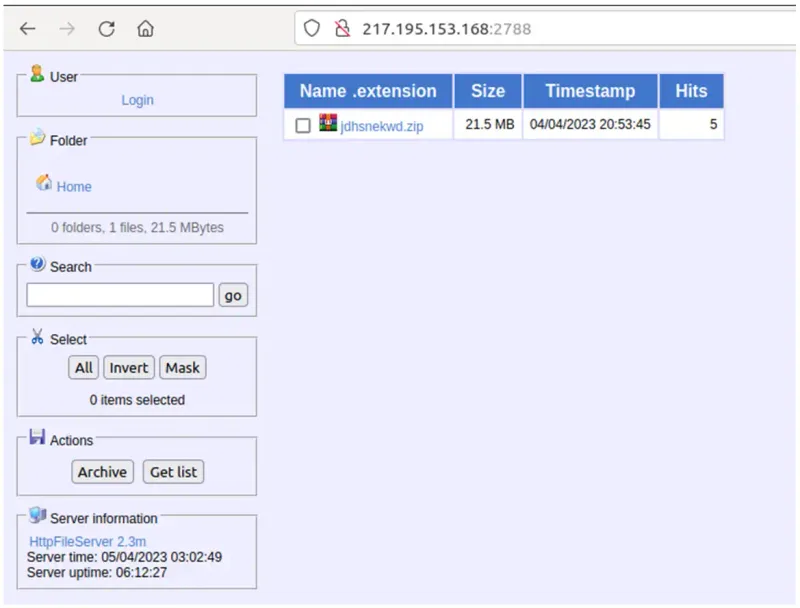Click the Invert selection button
This screenshot has width=800, height=608.
tap(129, 368)
